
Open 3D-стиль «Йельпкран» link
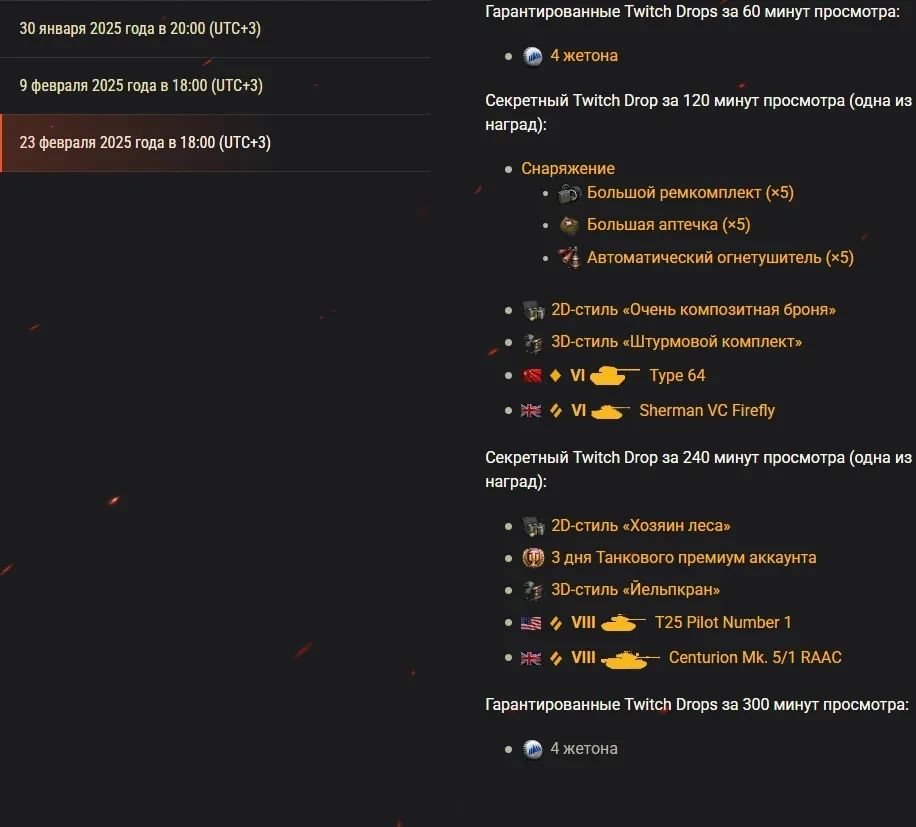[x=635, y=590]
